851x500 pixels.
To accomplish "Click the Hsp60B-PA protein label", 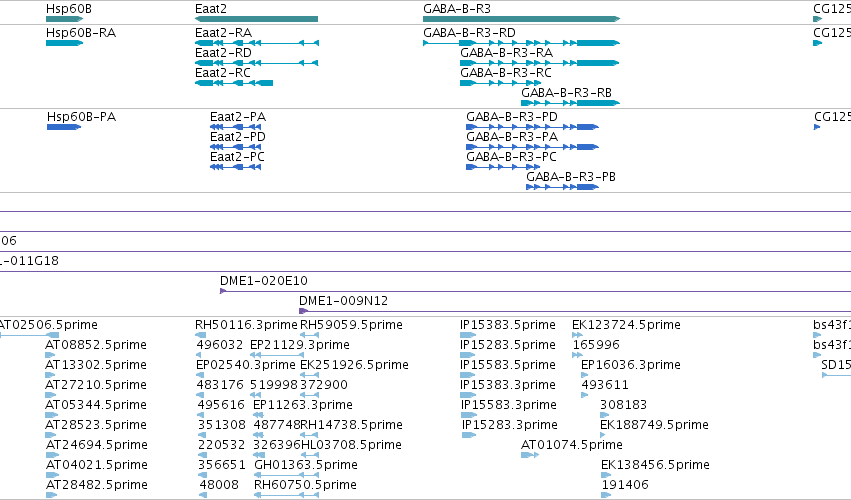I will [81, 117].
